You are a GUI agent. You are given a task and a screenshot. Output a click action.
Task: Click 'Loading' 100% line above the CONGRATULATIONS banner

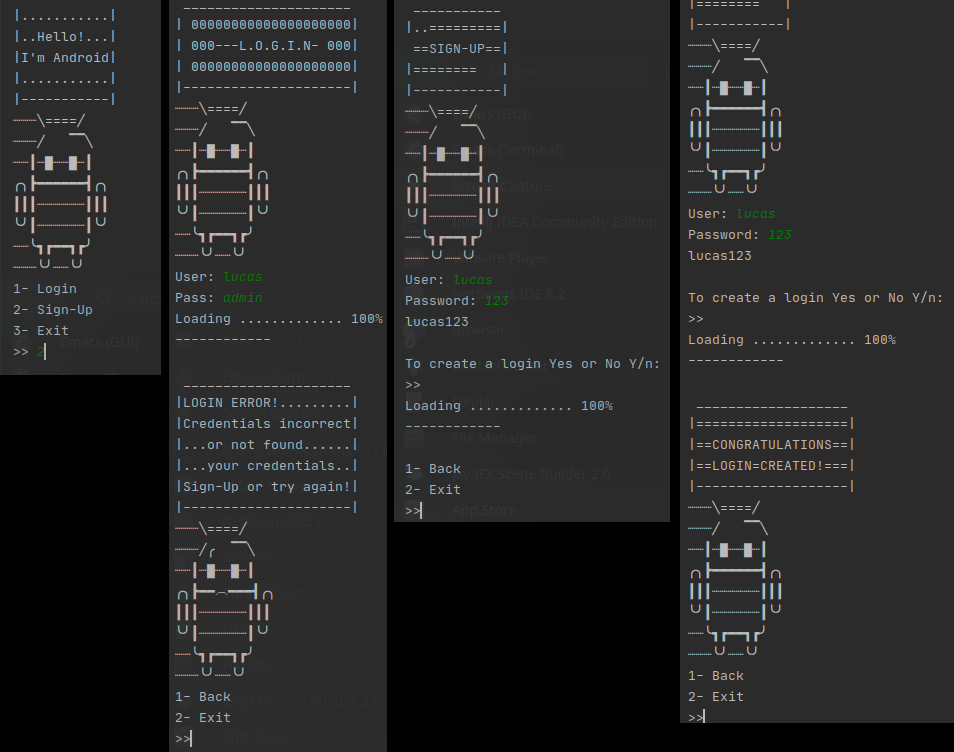792,340
